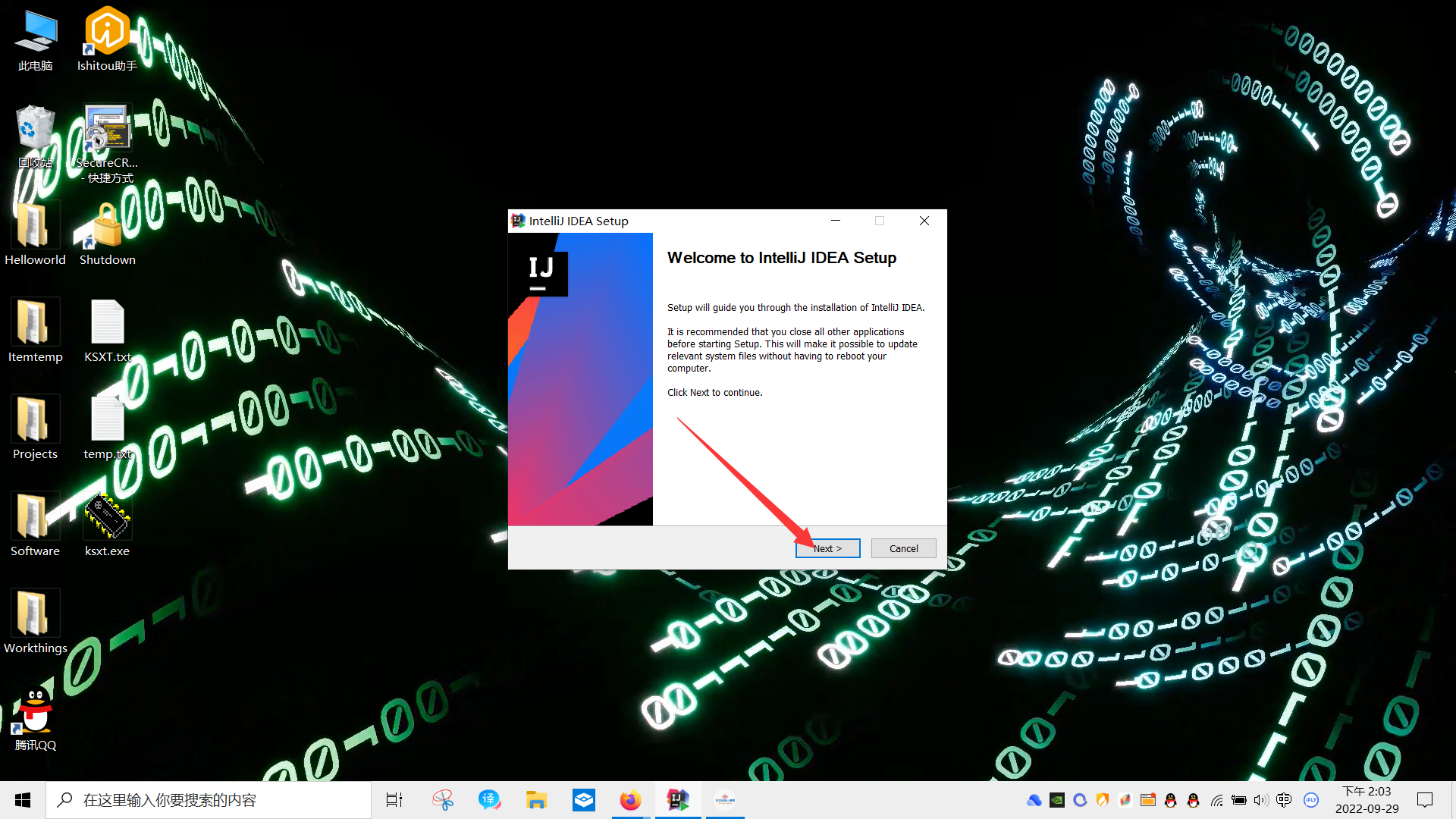Open the Windows Start menu
The image size is (1456, 819).
coord(23,800)
